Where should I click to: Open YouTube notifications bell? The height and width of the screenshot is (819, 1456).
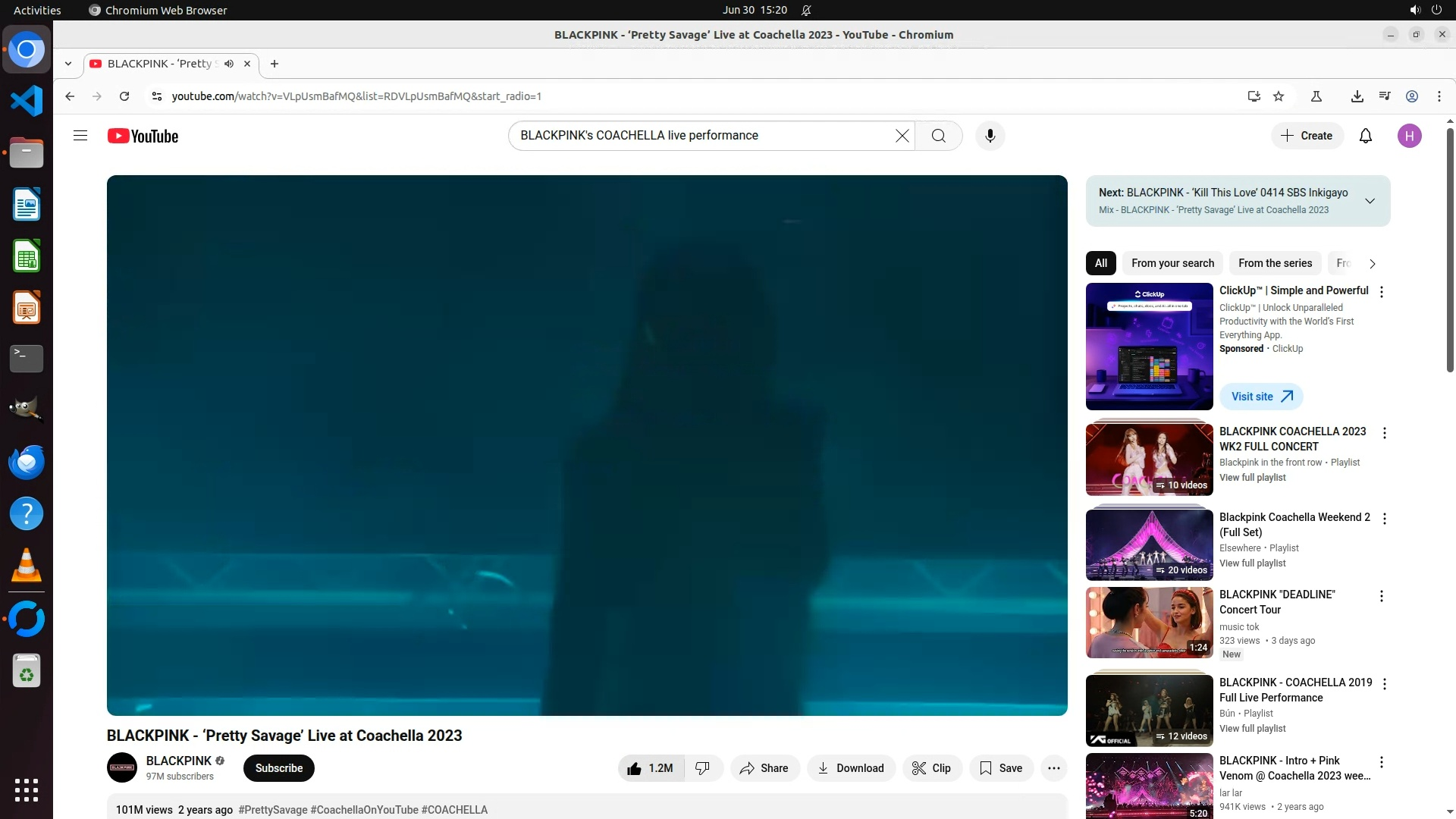(x=1366, y=136)
